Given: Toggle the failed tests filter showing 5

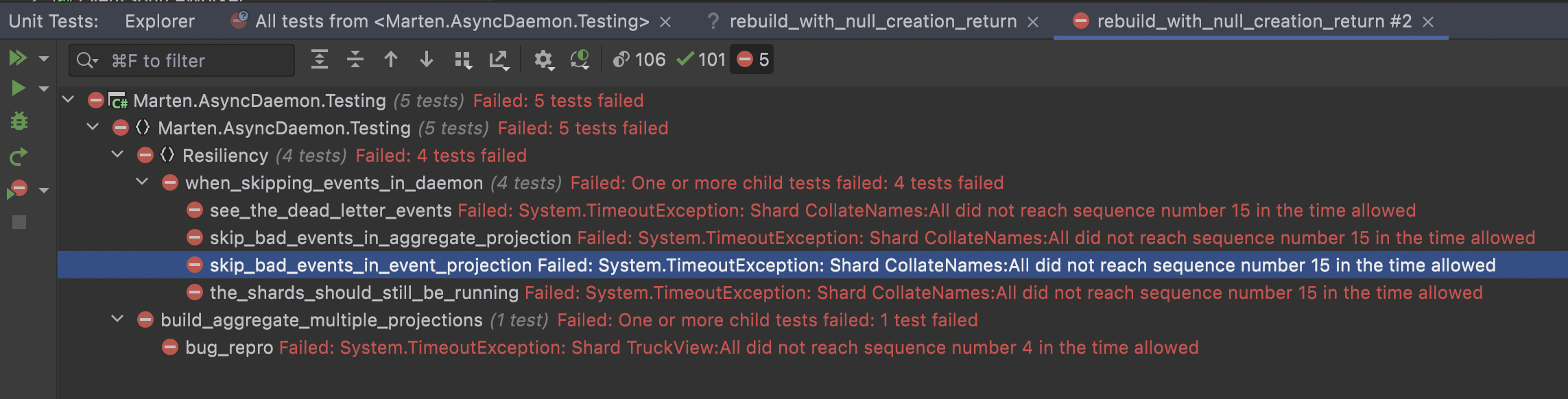Looking at the screenshot, I should (752, 60).
